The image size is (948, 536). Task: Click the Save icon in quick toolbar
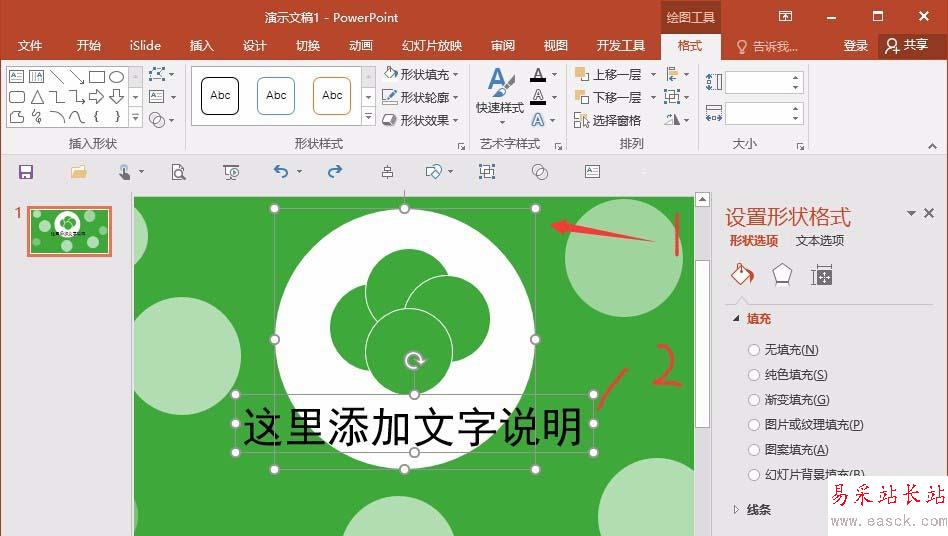click(26, 172)
